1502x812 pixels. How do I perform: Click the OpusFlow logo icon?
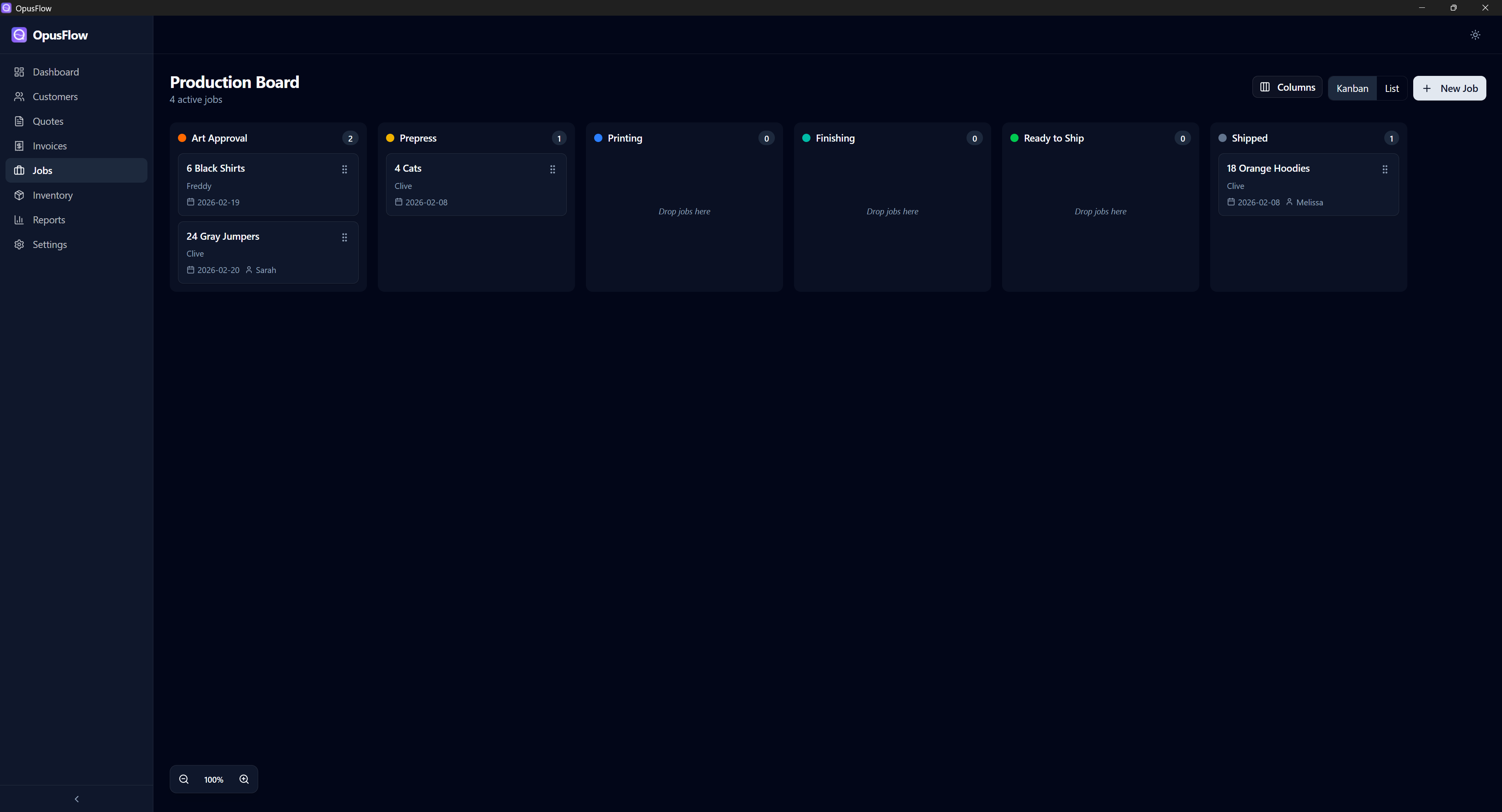[19, 35]
